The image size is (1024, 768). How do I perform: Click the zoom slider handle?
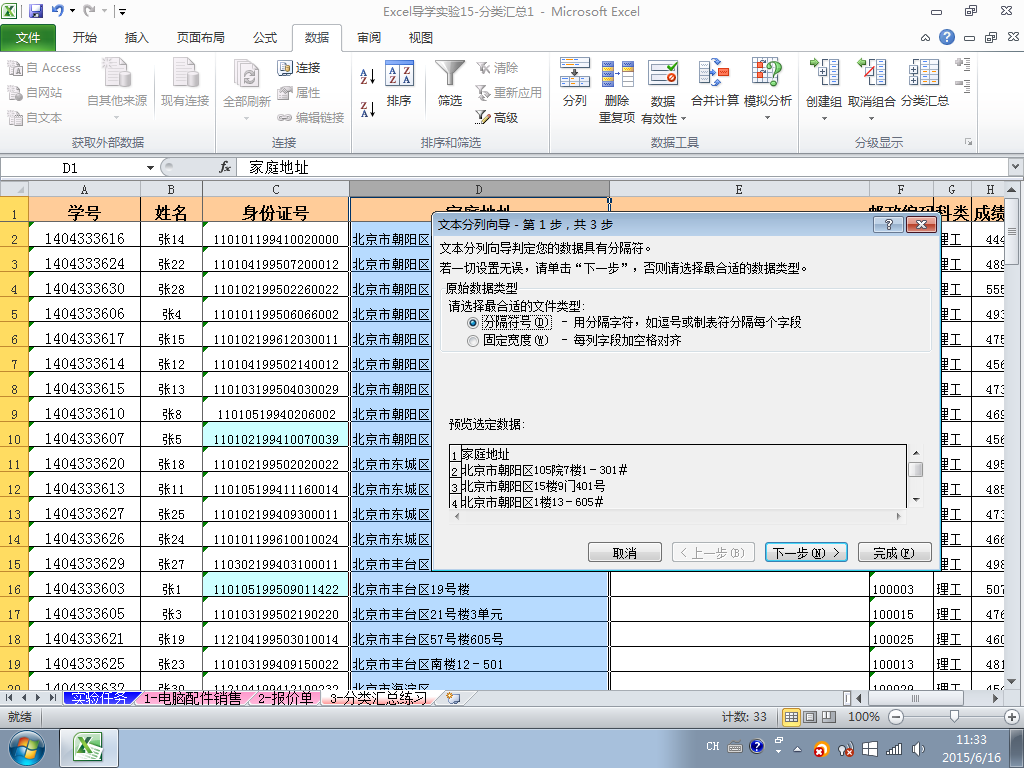pos(954,717)
